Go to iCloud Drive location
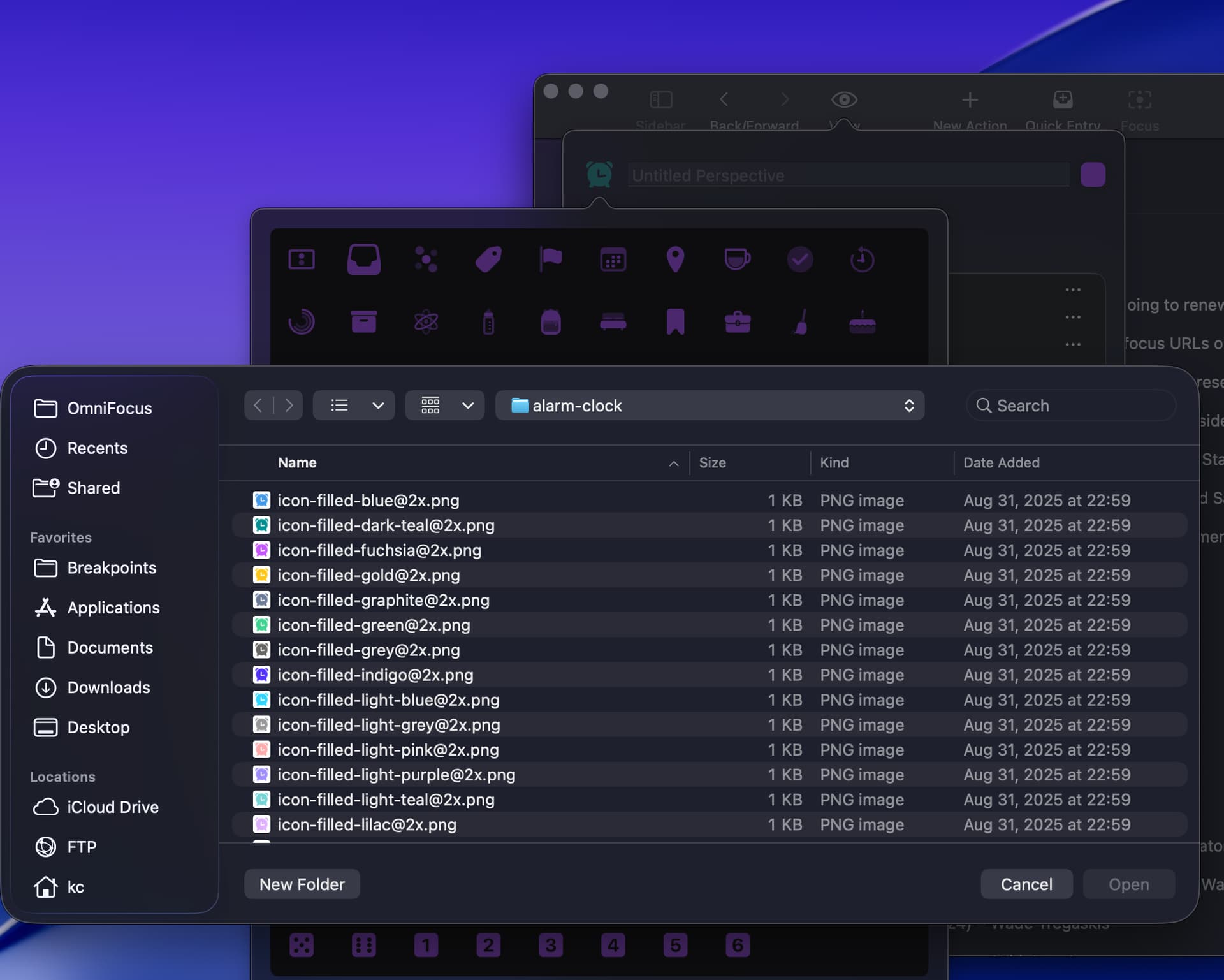Screen dimensions: 1224x980 (x=112, y=807)
